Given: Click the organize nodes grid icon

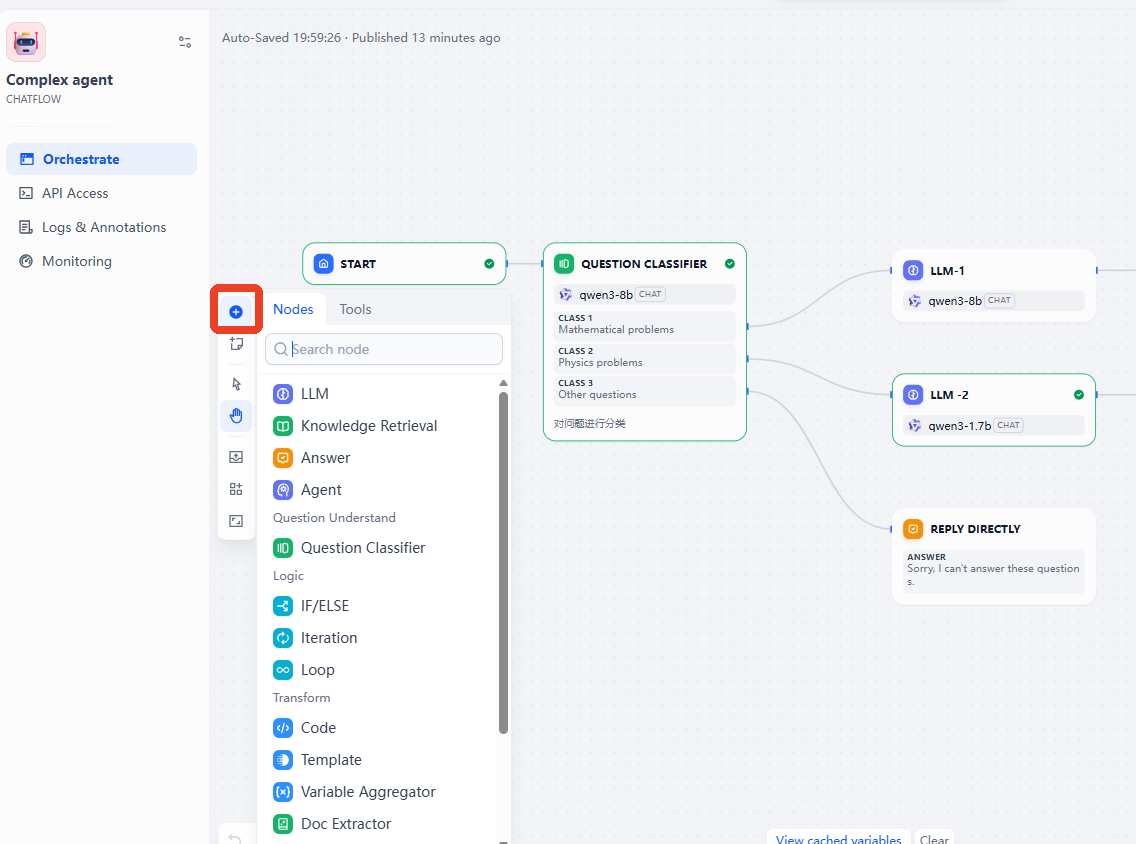Looking at the screenshot, I should click(236, 489).
